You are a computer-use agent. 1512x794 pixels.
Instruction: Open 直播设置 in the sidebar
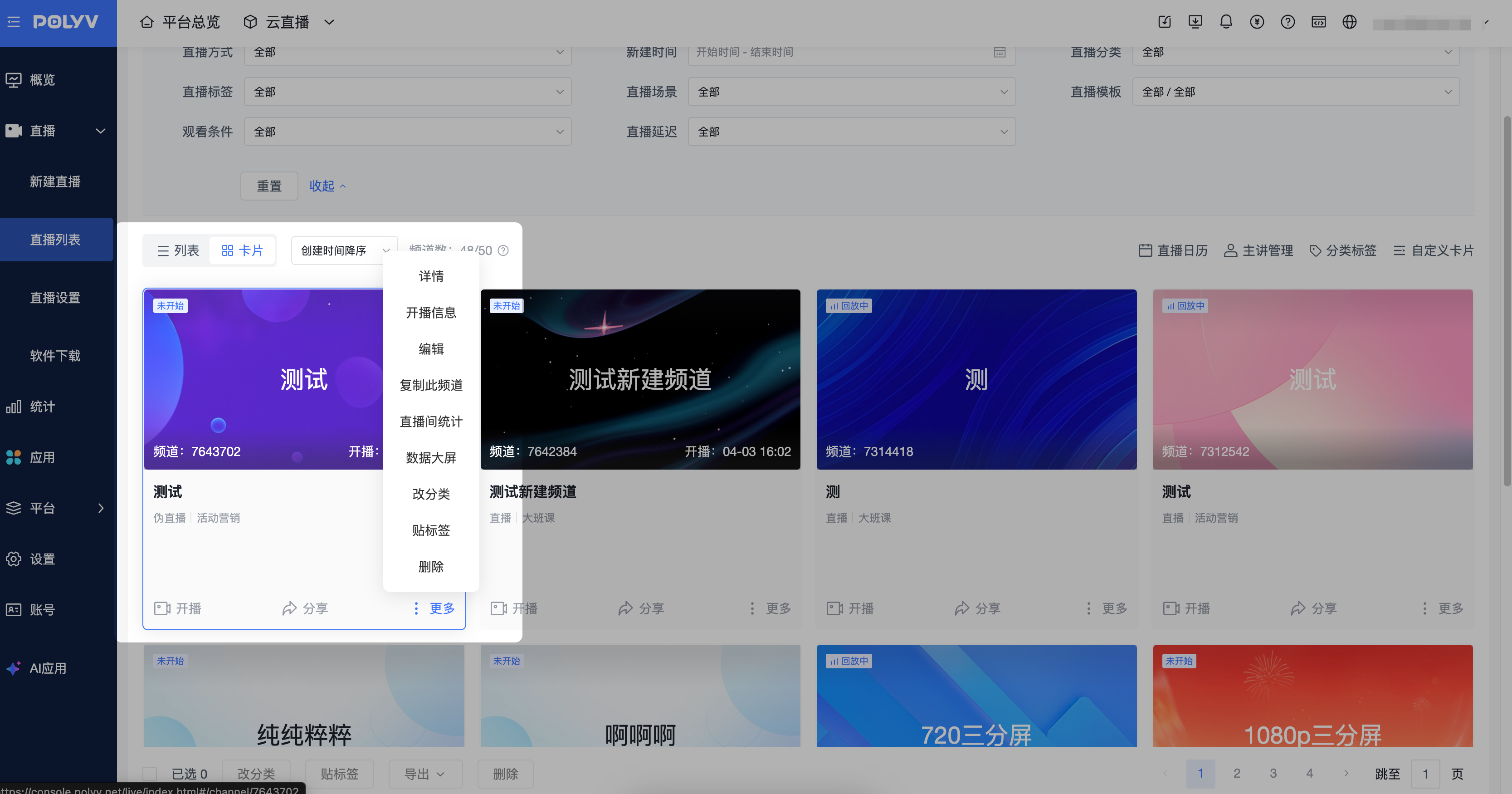pyautogui.click(x=56, y=298)
